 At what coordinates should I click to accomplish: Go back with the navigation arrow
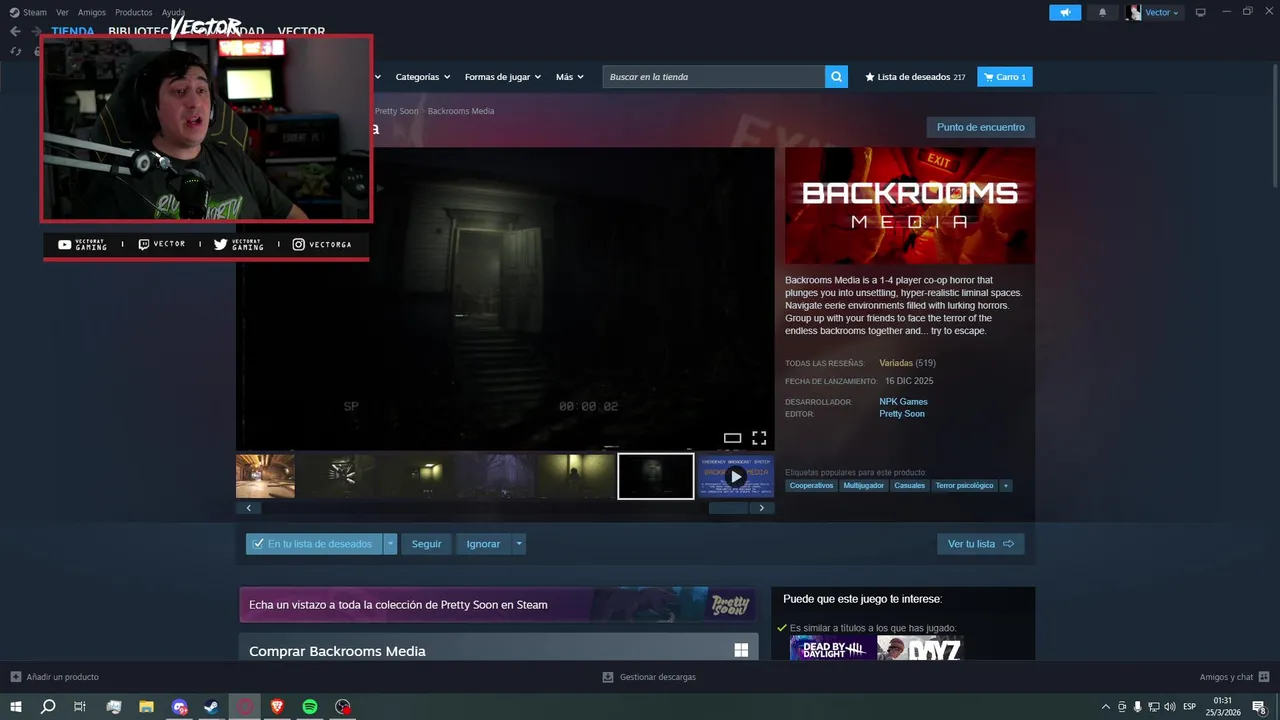coord(15,31)
